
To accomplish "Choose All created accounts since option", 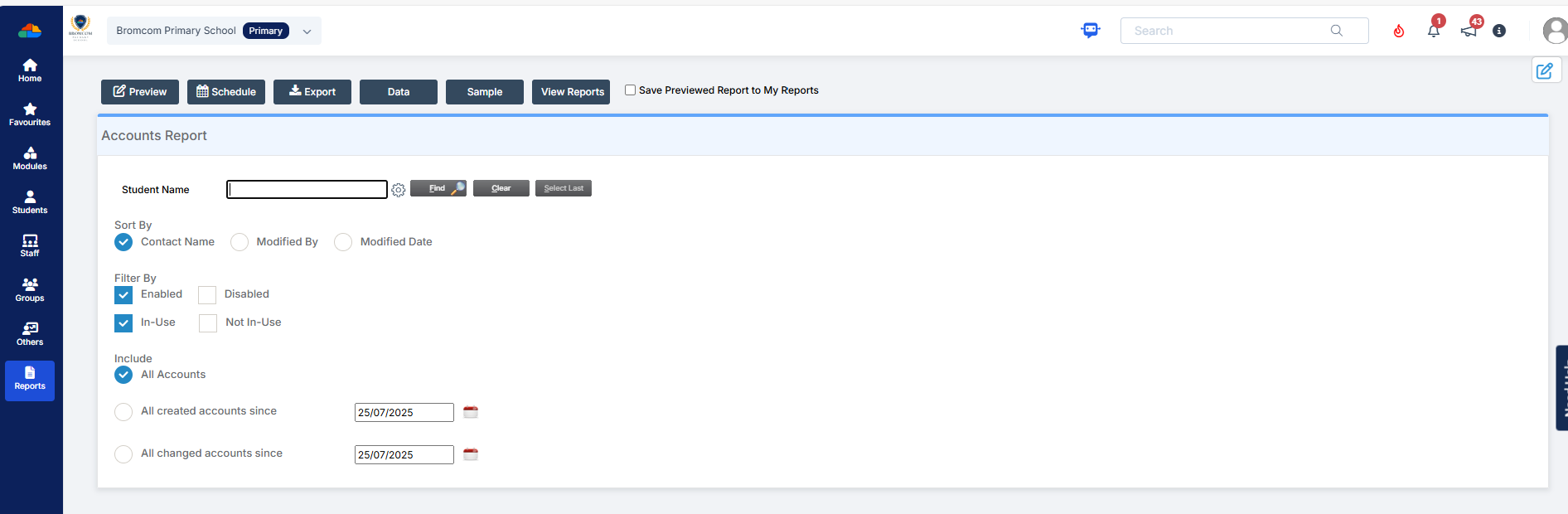I will (123, 412).
